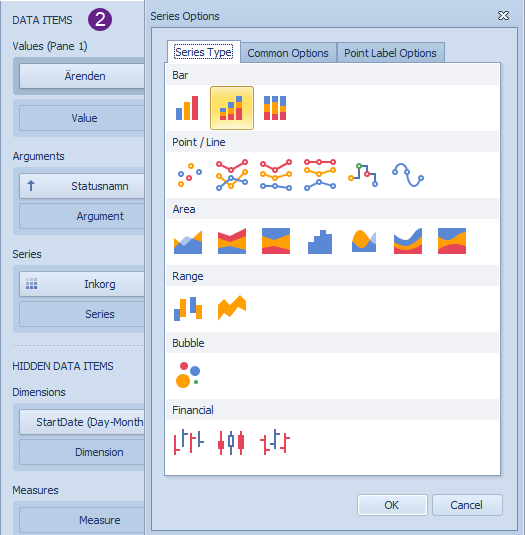Screen dimensions: 525x535
Task: Choose the Full-Stacked Bar series icon
Action: [x=275, y=108]
